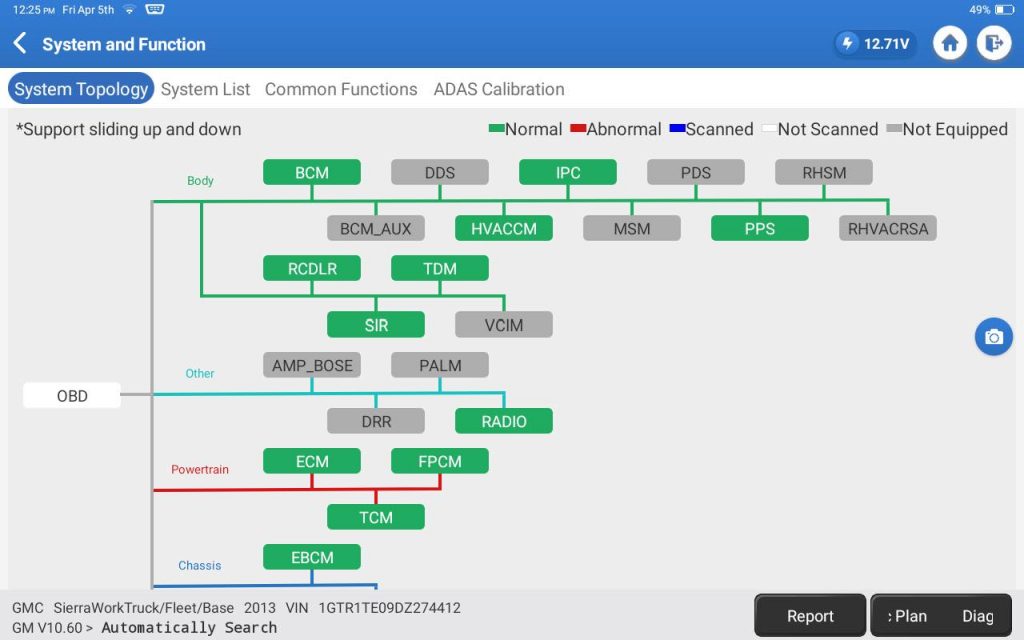Viewport: 1024px width, 640px height.
Task: Tap the Plan Diag button
Action: [939, 616]
